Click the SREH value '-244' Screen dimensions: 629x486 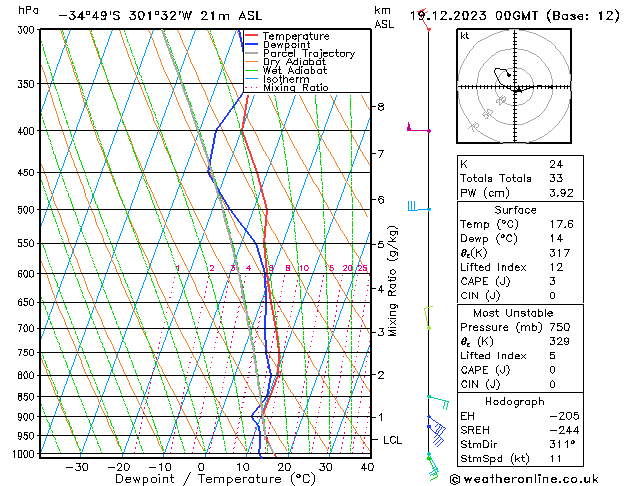[x=564, y=430]
